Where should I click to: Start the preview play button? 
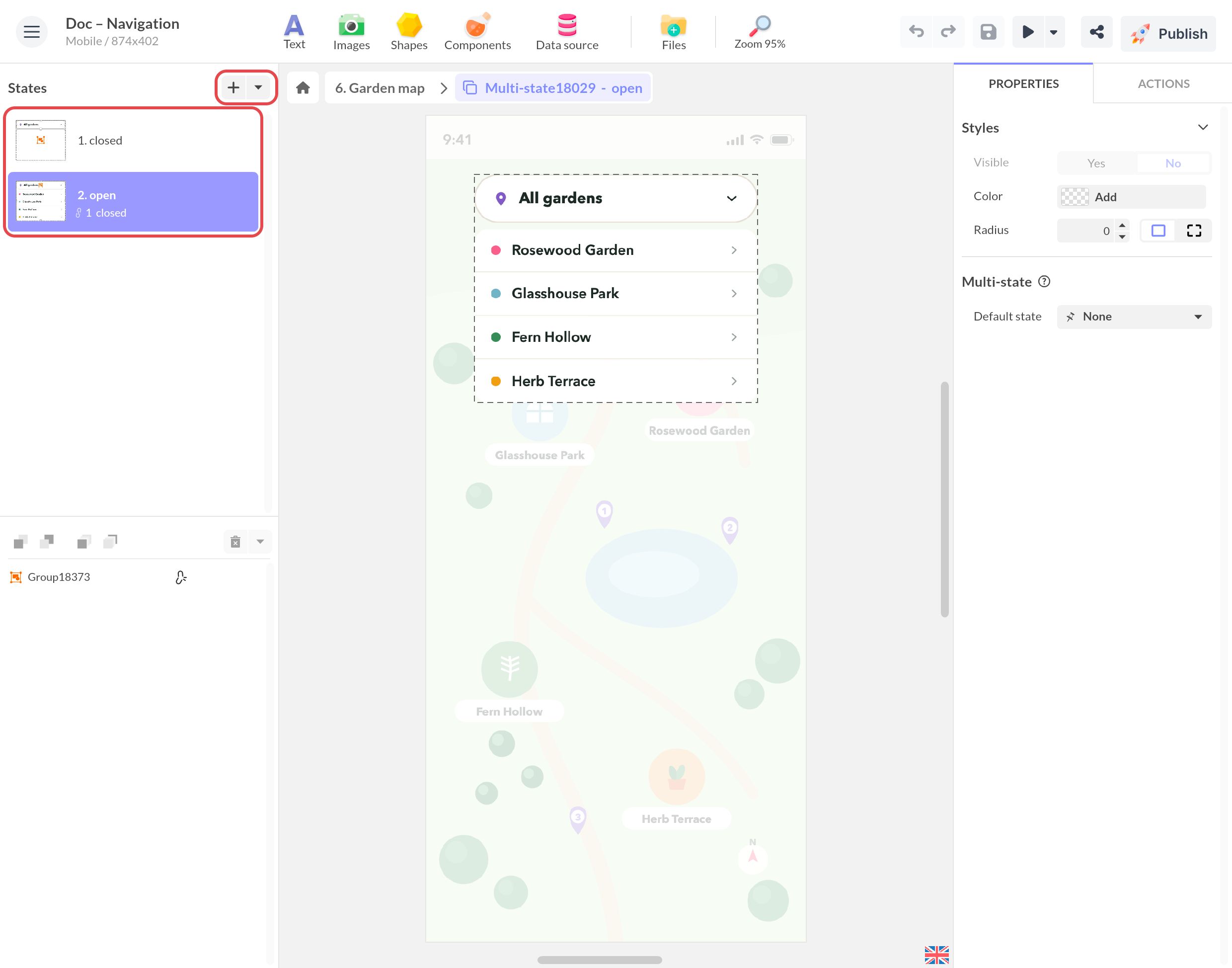point(1028,32)
